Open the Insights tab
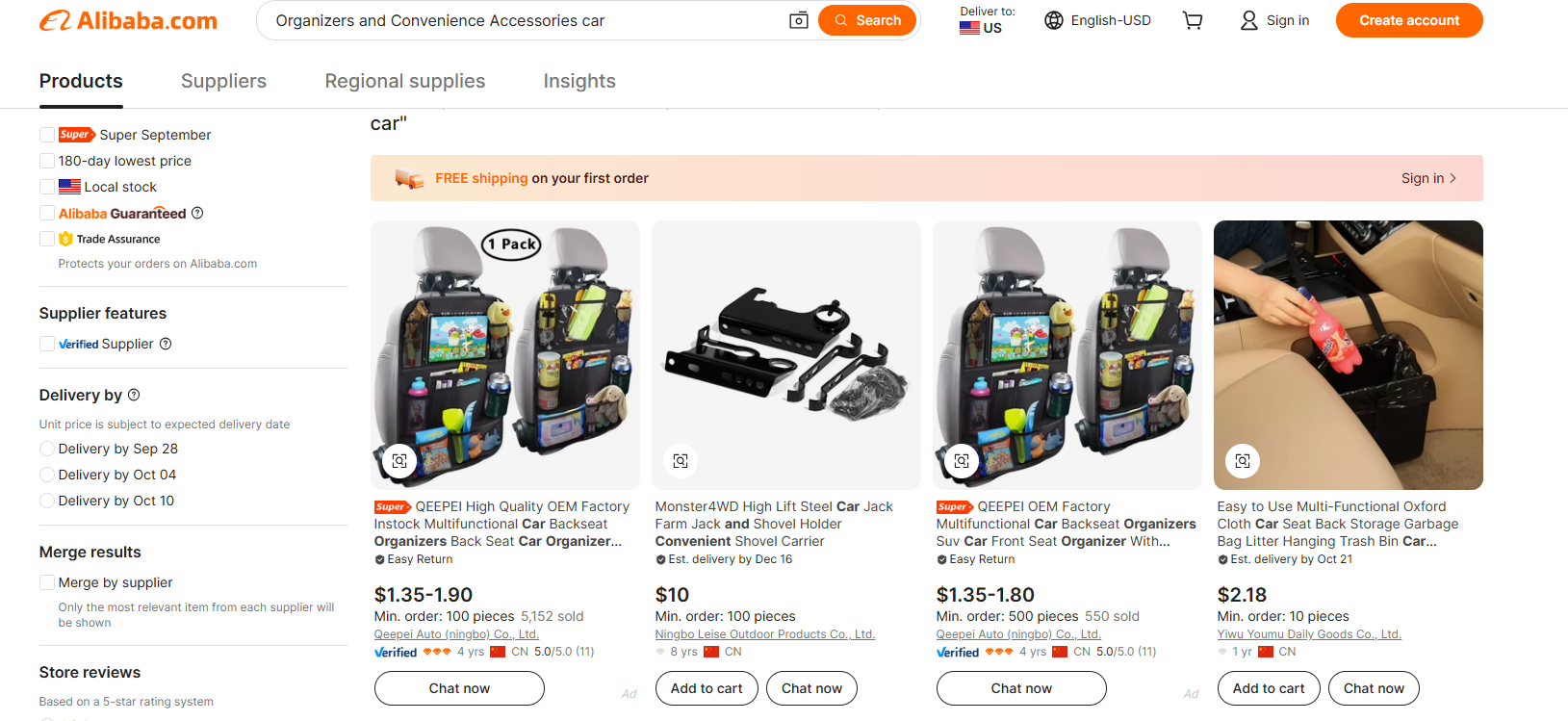 (578, 81)
